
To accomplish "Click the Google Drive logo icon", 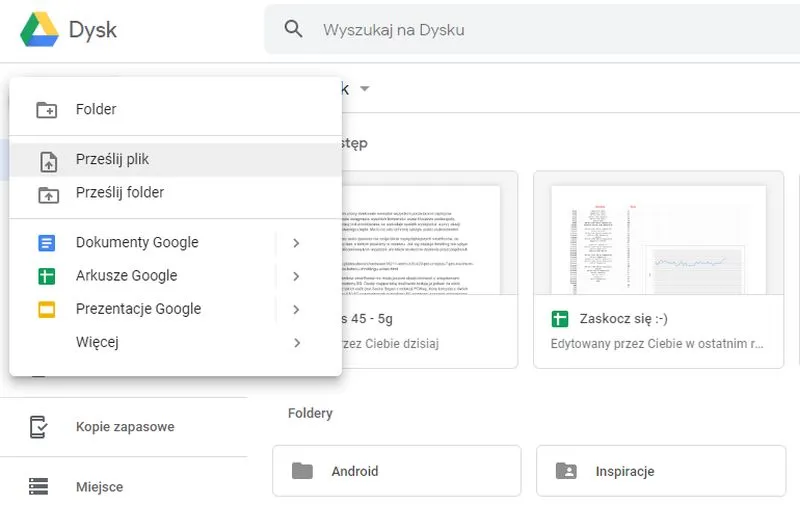I will (x=39, y=29).
